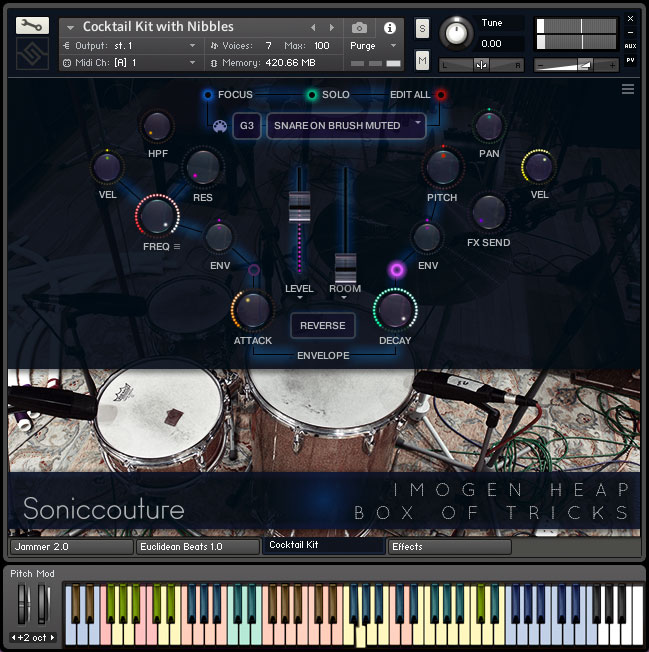This screenshot has height=652, width=649.
Task: Click the Max voices value 100
Action: [x=321, y=46]
